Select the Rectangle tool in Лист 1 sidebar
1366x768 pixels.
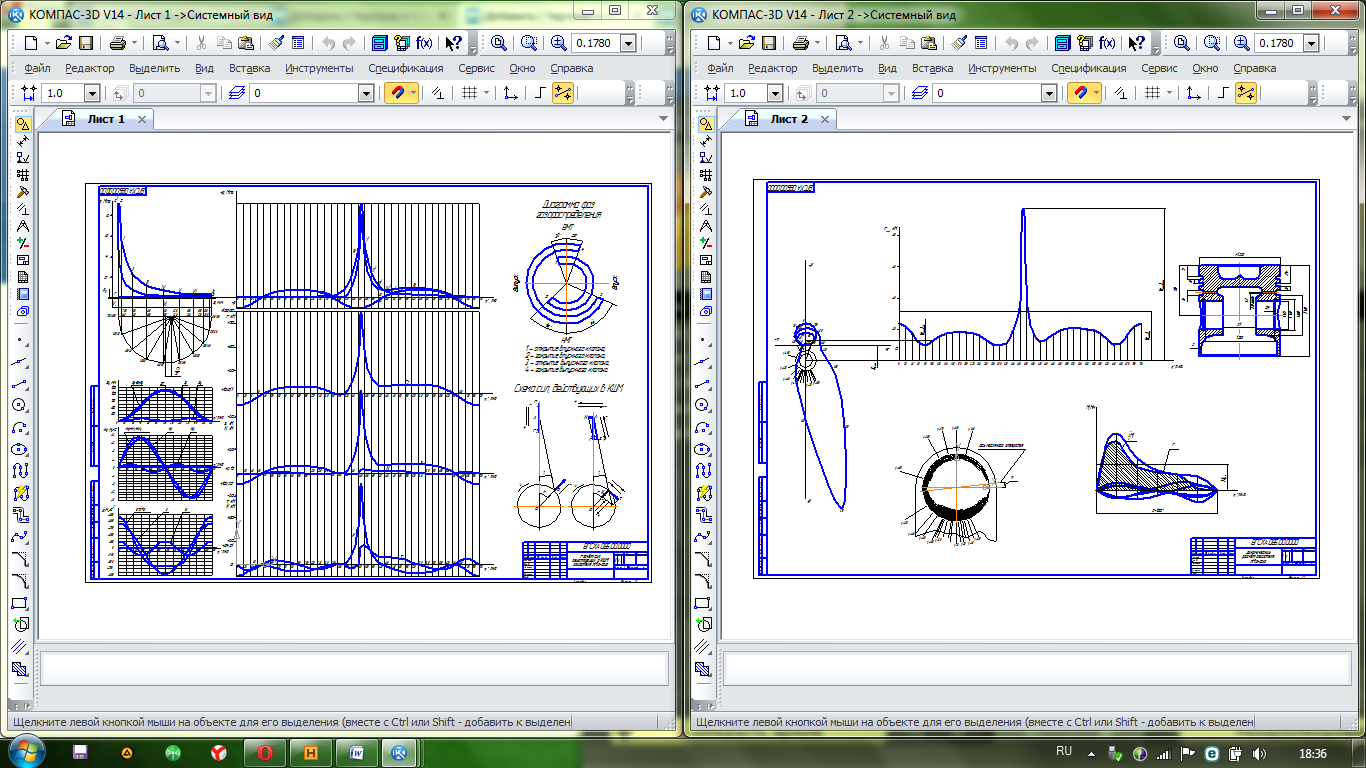pos(22,603)
